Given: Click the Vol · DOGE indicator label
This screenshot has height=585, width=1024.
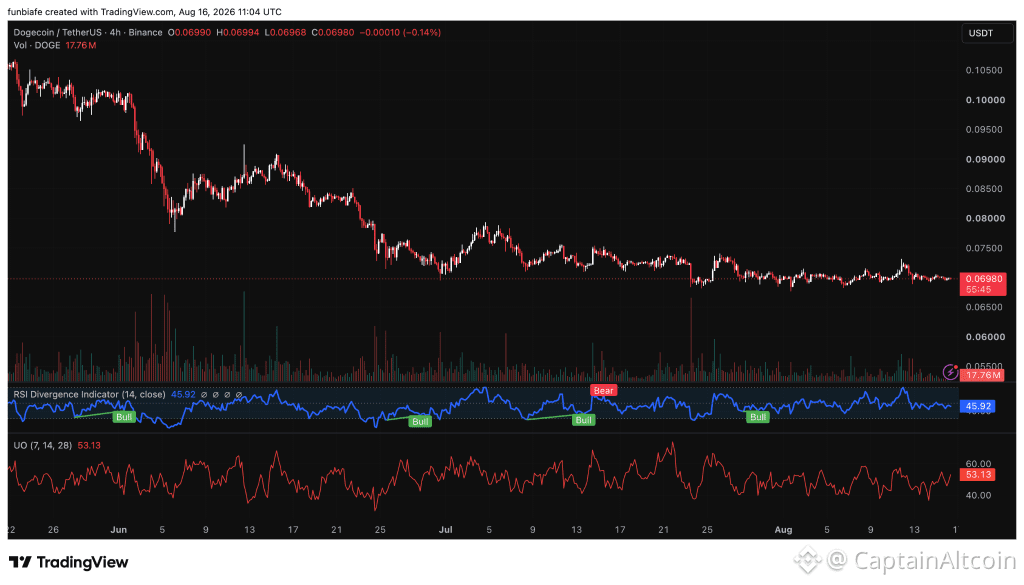Looking at the screenshot, I should click(37, 46).
